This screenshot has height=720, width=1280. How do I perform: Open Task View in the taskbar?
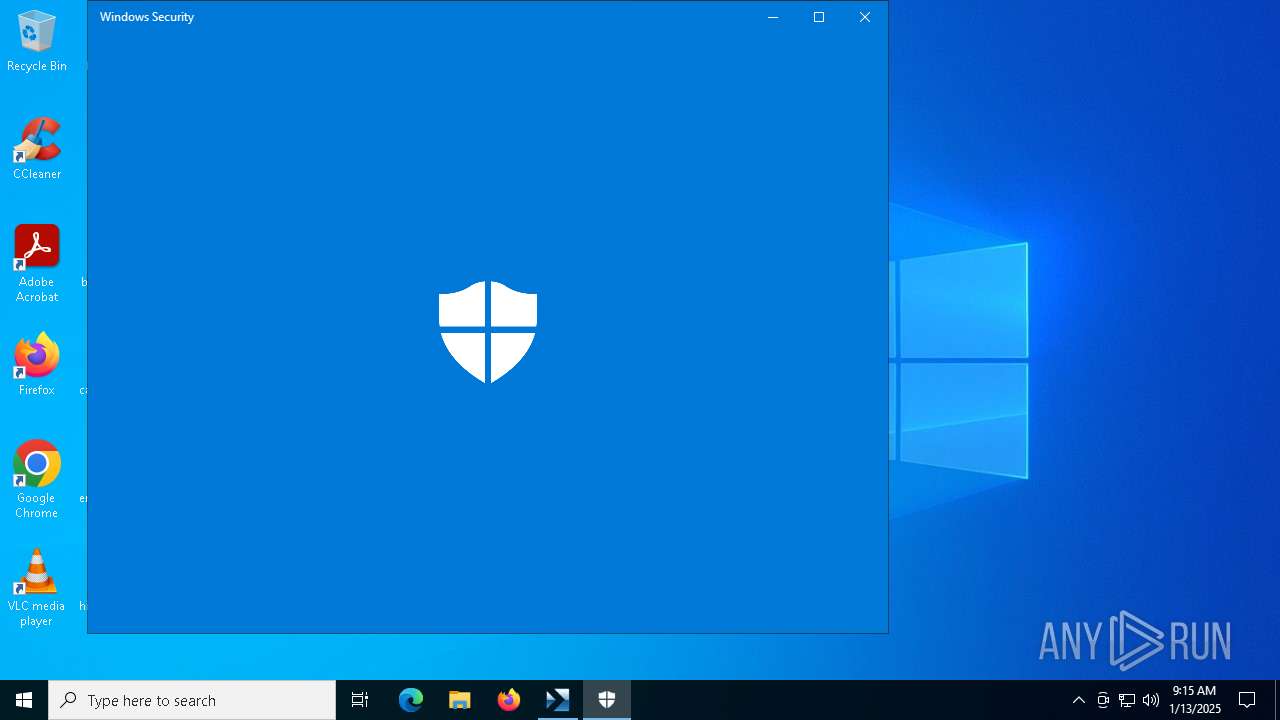360,700
